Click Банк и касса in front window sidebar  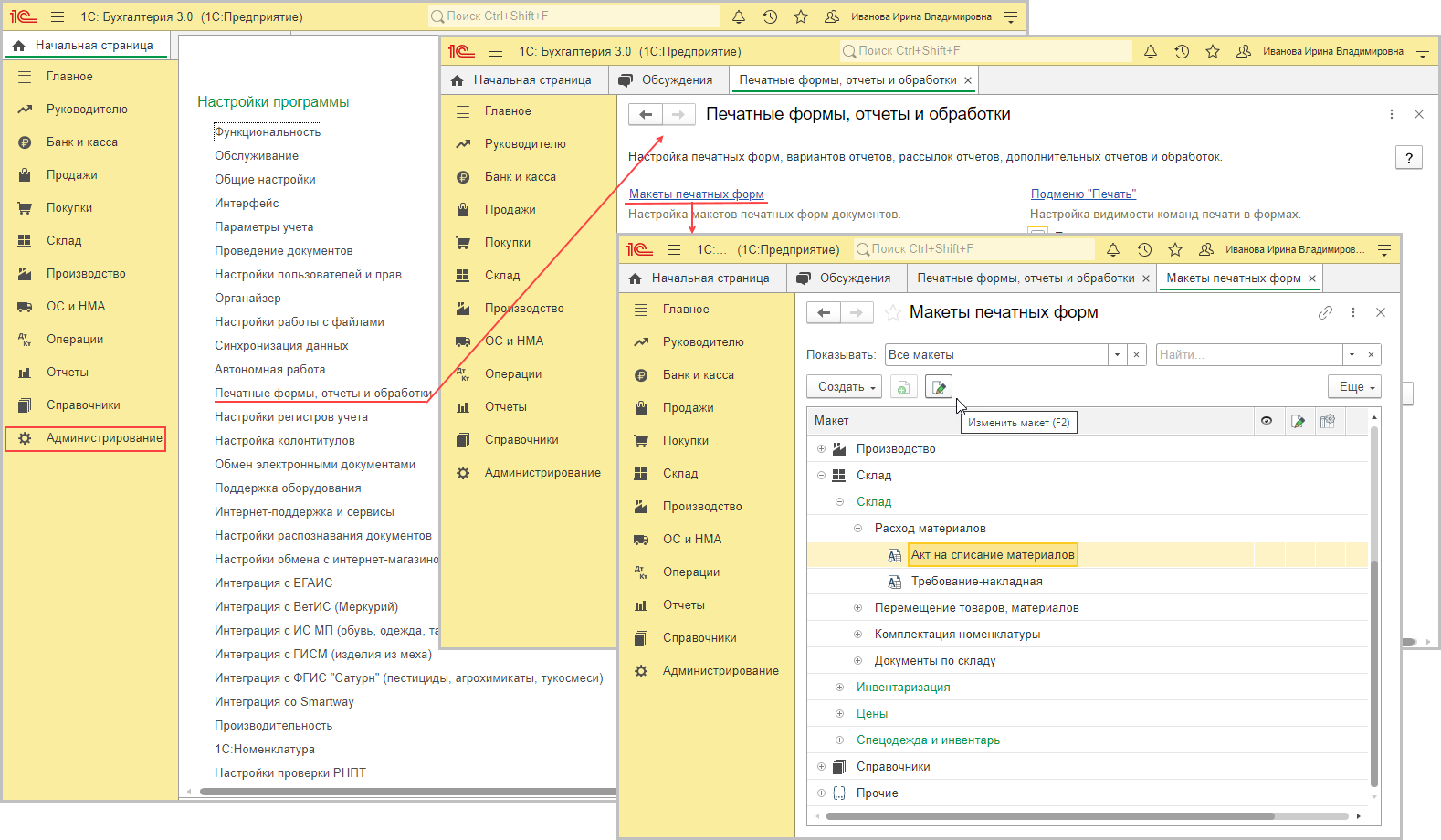698,374
